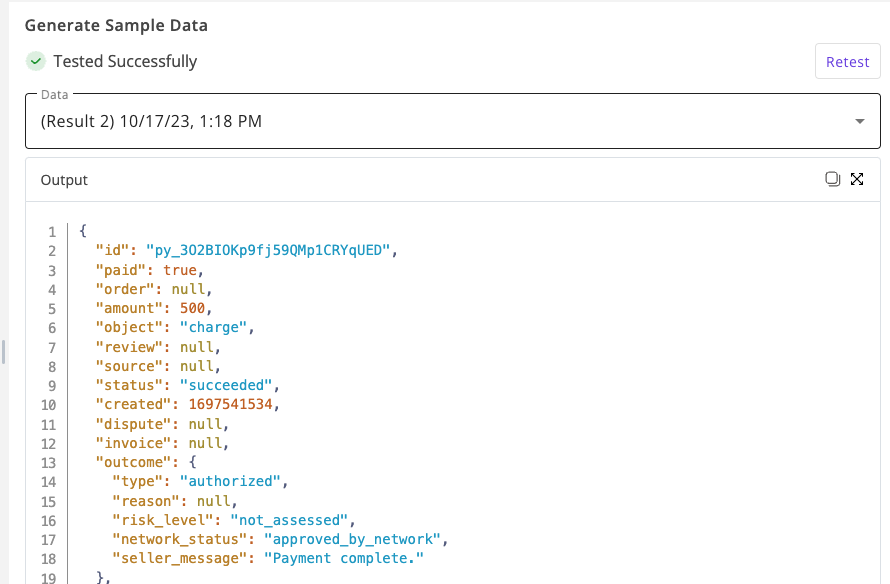Screen dimensions: 890x584
Task: Click the status value "succeeded"
Action: pos(226,385)
